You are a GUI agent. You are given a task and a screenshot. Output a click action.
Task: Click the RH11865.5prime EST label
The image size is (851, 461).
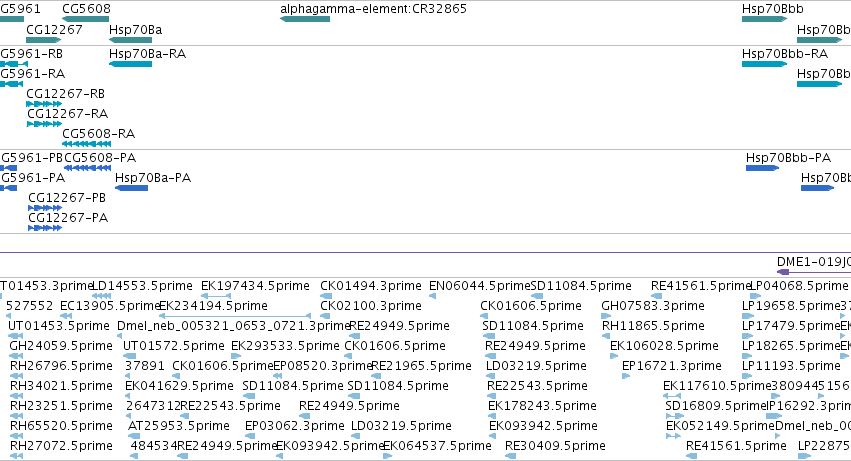[x=653, y=326]
